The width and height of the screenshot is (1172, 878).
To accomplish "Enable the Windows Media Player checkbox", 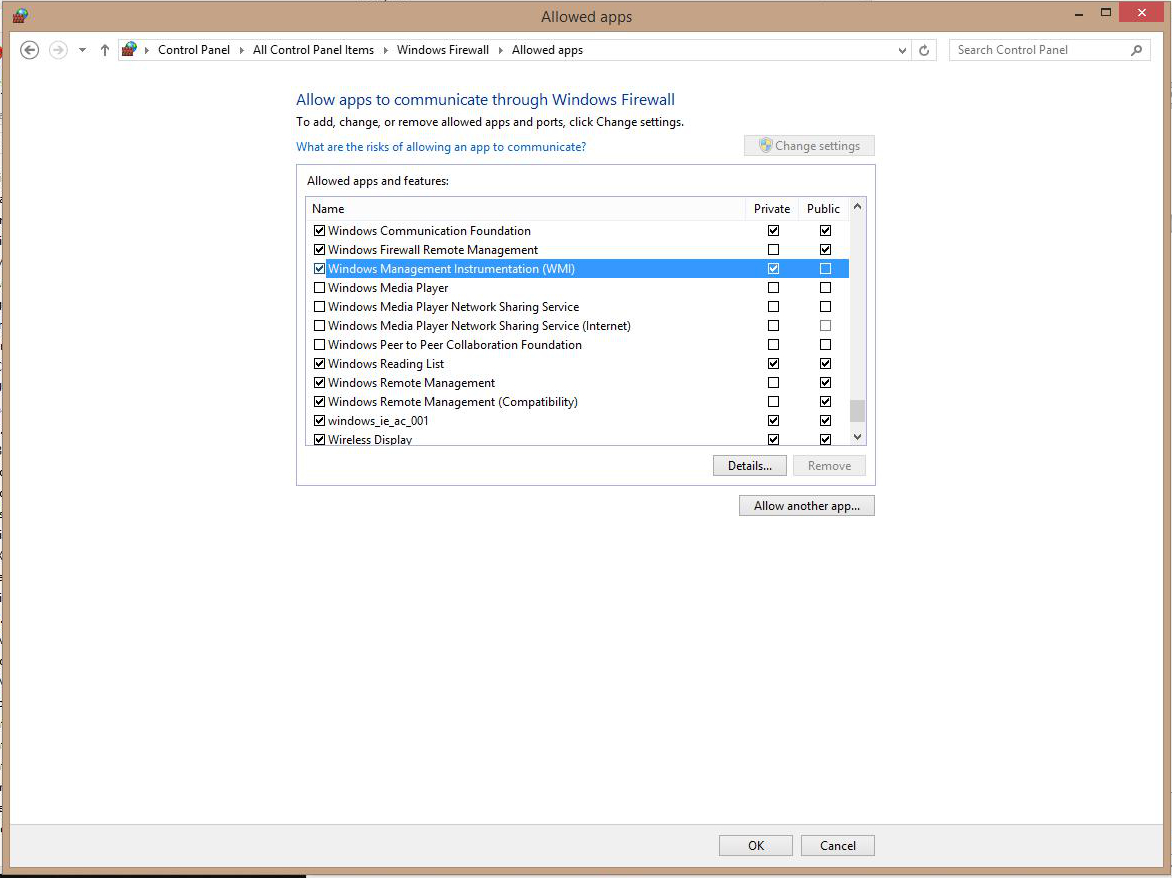I will click(x=319, y=288).
